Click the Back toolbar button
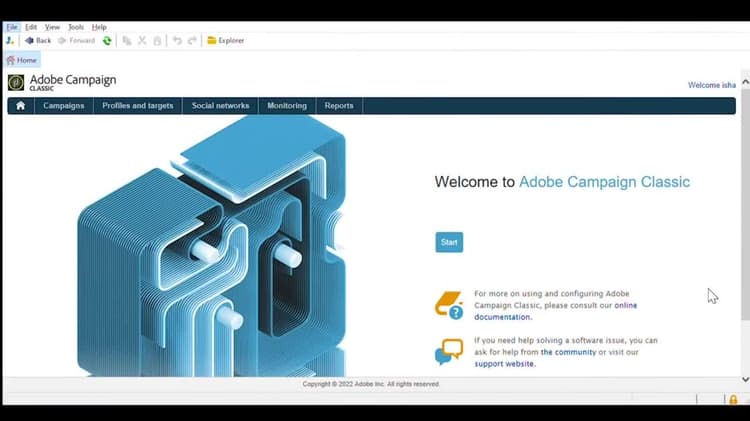Image resolution: width=750 pixels, height=421 pixels. [x=38, y=41]
